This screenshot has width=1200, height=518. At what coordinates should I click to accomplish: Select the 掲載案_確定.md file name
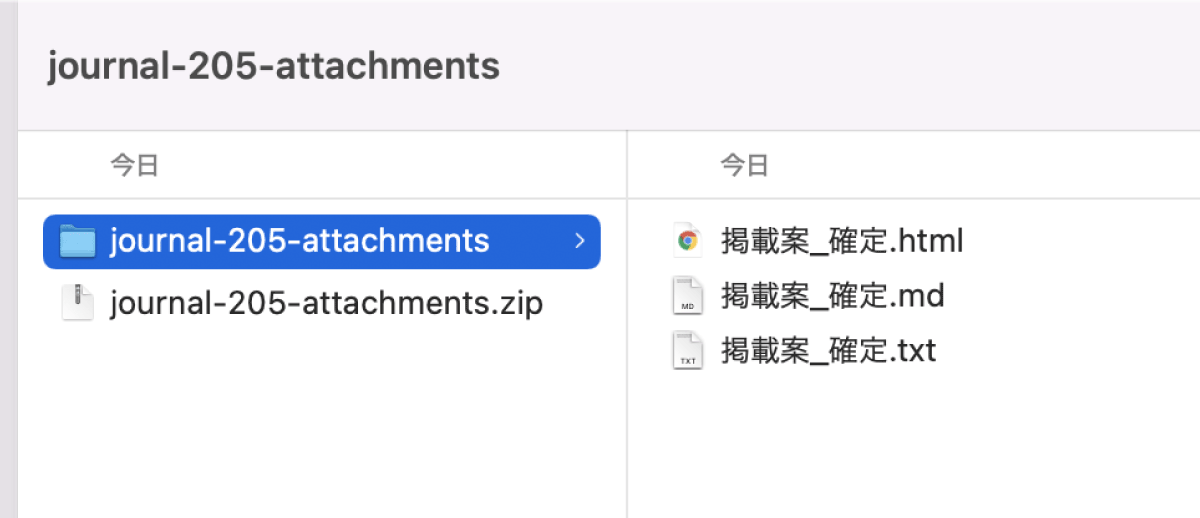point(833,296)
